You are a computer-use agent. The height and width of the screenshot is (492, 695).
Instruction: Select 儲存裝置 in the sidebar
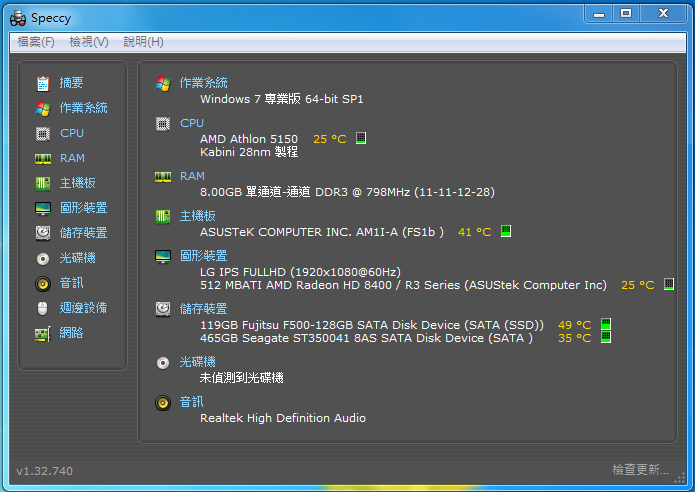coord(83,233)
